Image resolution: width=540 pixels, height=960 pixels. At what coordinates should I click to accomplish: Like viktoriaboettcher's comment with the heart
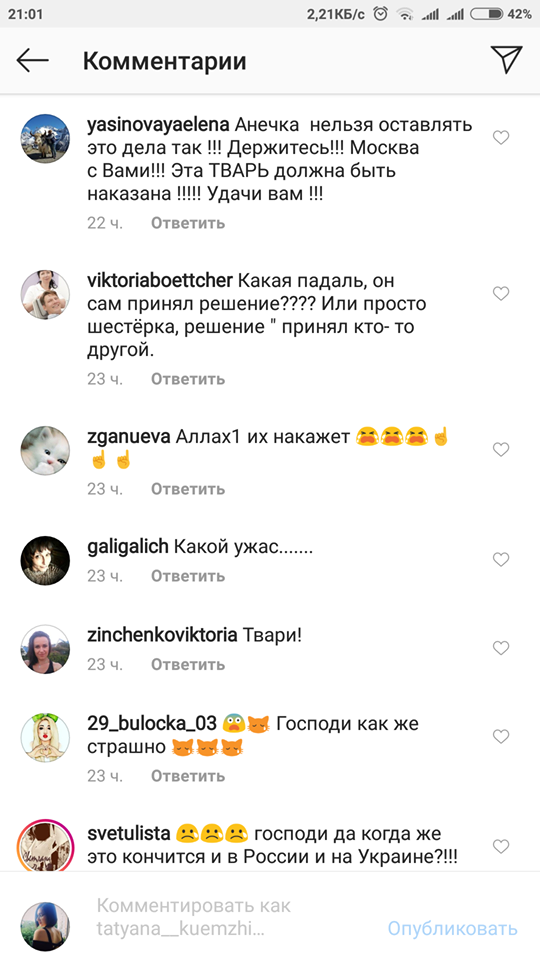501,293
